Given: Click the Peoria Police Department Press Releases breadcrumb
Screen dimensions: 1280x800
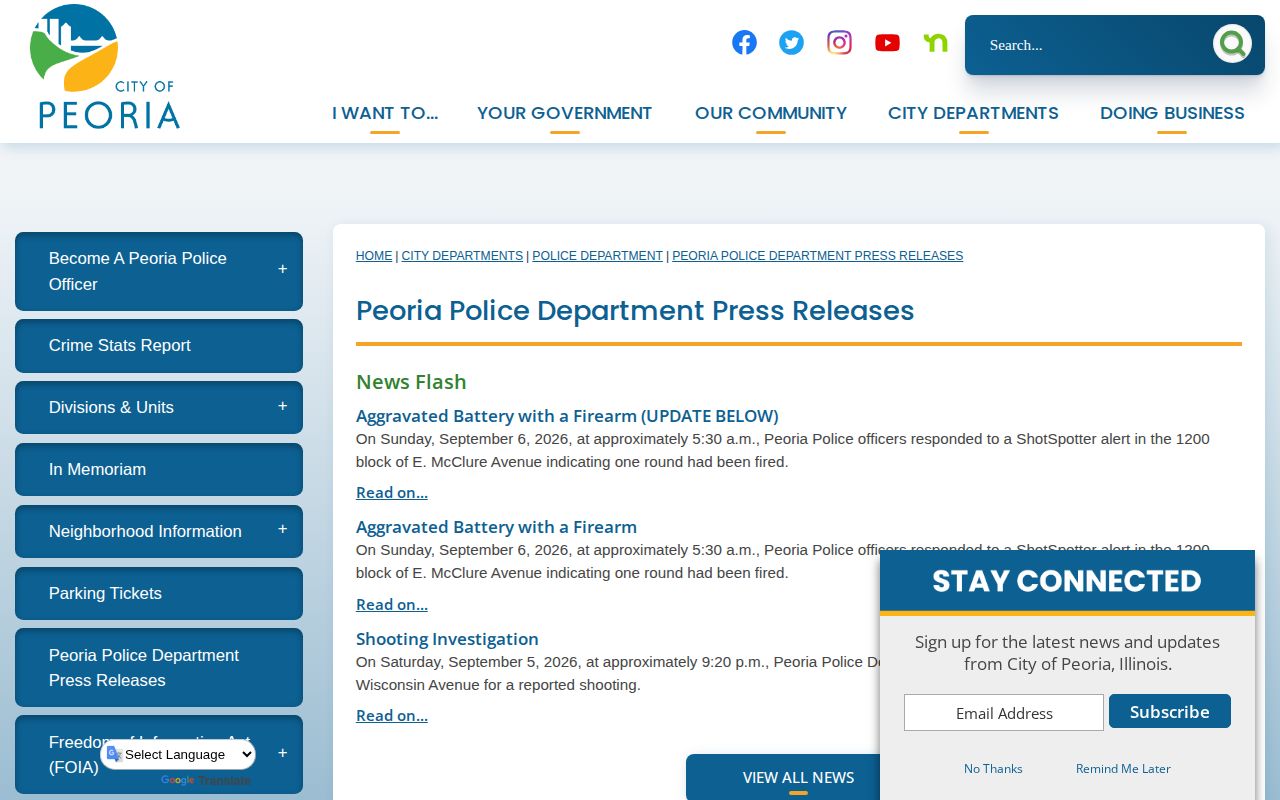Looking at the screenshot, I should [817, 256].
